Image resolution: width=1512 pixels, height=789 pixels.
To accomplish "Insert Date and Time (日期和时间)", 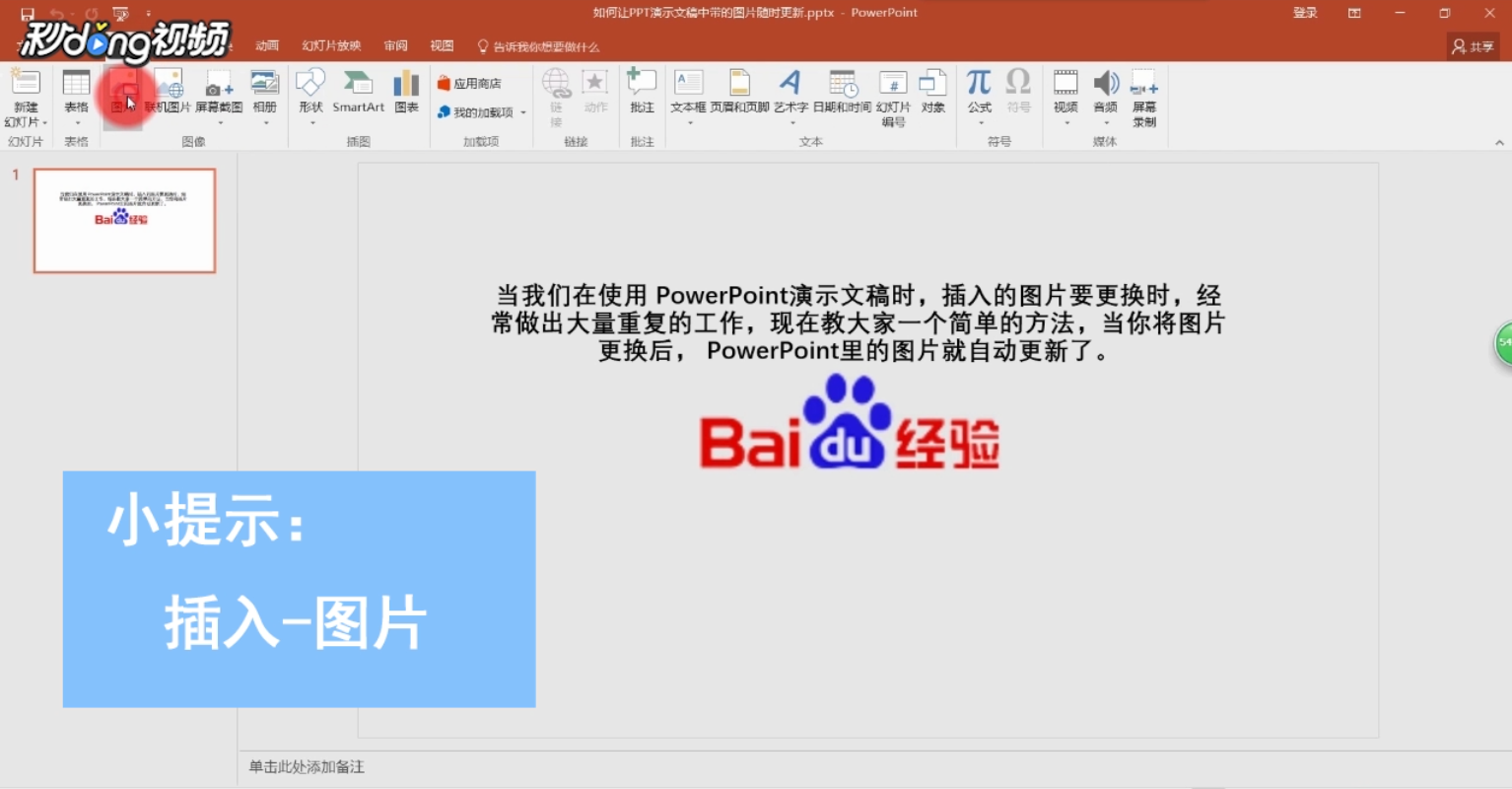I will pos(843,92).
